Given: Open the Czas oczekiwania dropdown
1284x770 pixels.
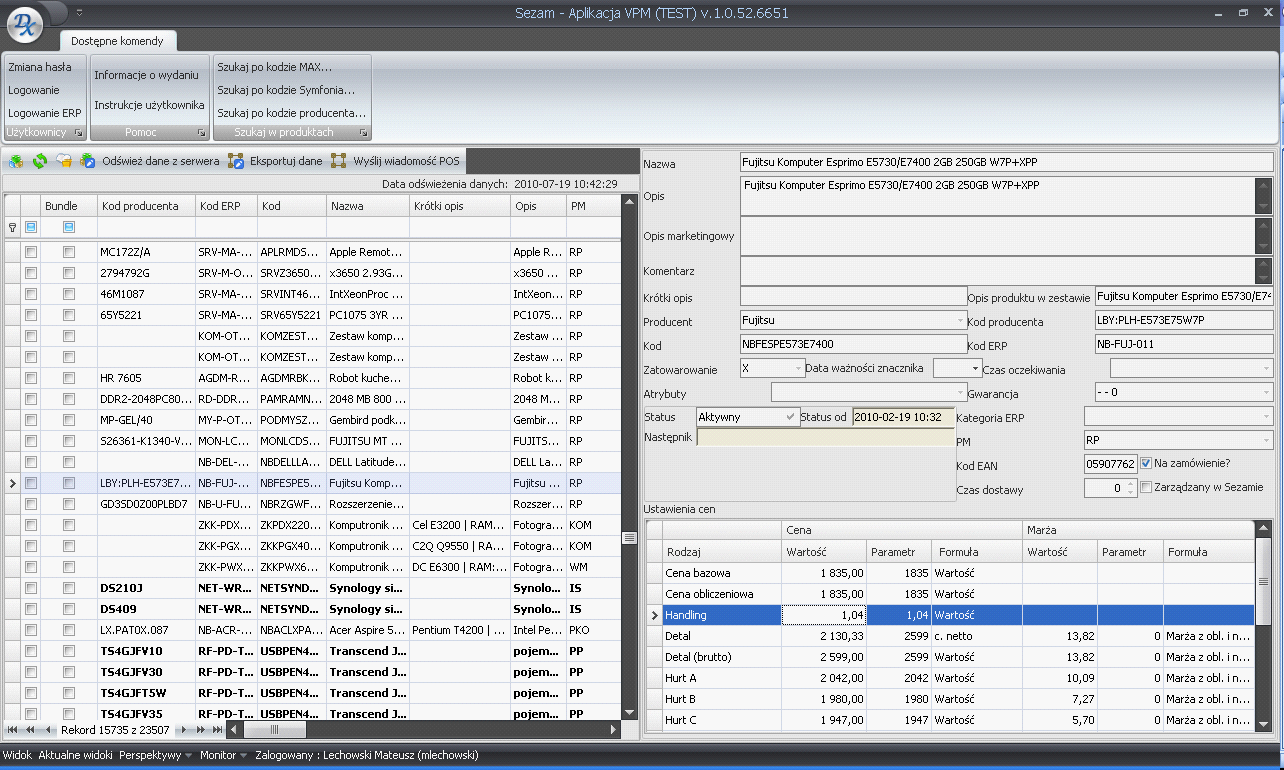Looking at the screenshot, I should (x=1266, y=368).
